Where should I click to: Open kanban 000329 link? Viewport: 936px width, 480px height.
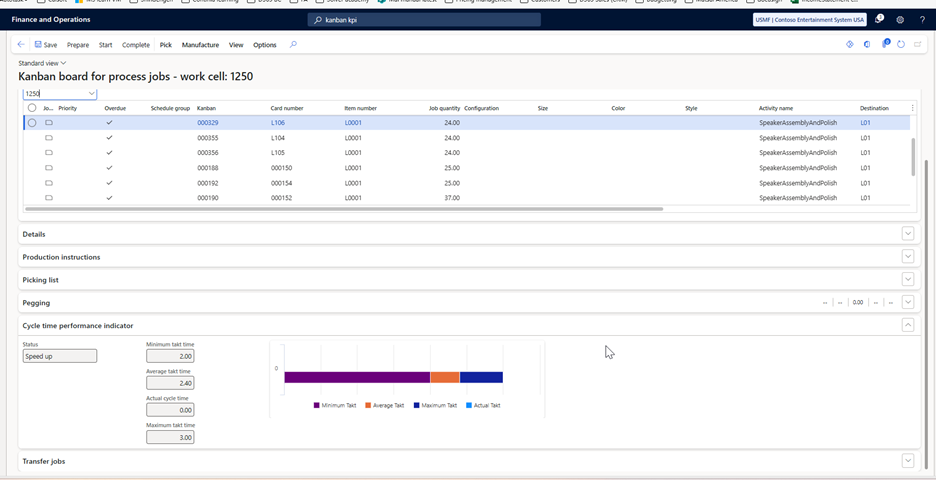point(207,122)
